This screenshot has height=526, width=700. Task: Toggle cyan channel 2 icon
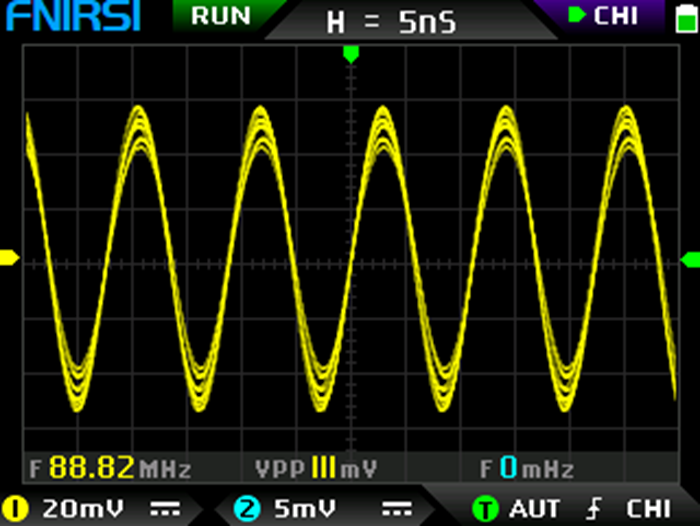[246, 508]
